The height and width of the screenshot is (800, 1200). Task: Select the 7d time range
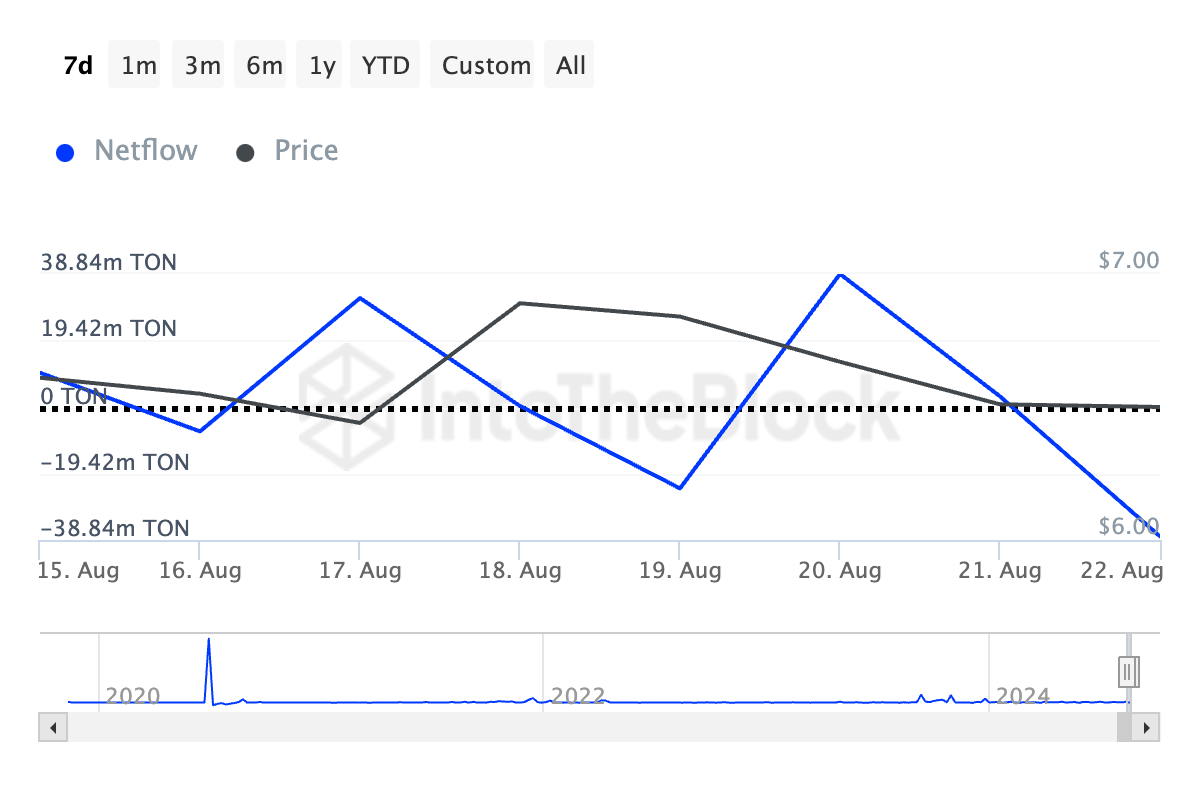[78, 66]
